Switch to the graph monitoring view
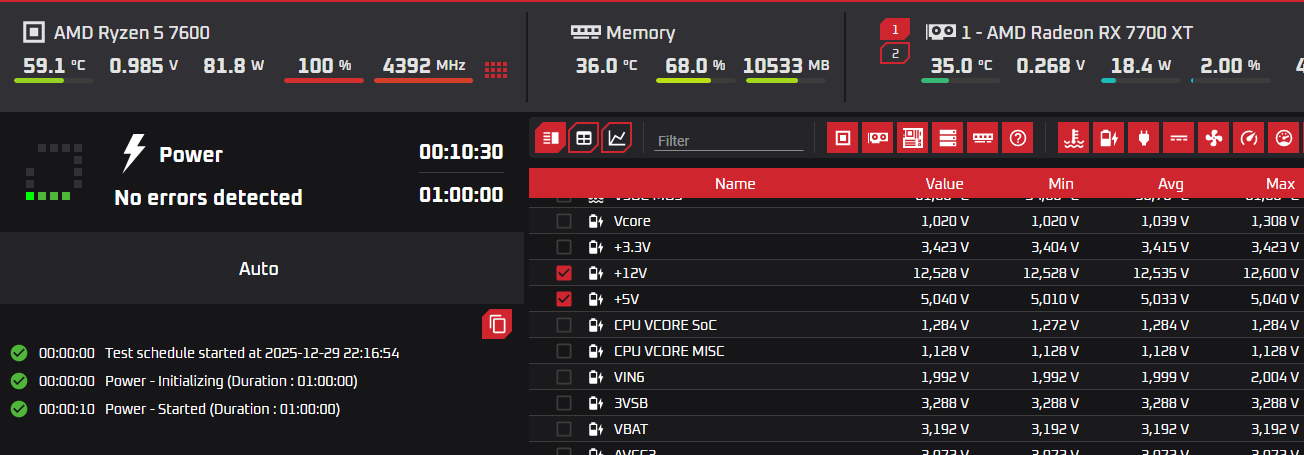Image resolution: width=1304 pixels, height=455 pixels. click(x=618, y=138)
